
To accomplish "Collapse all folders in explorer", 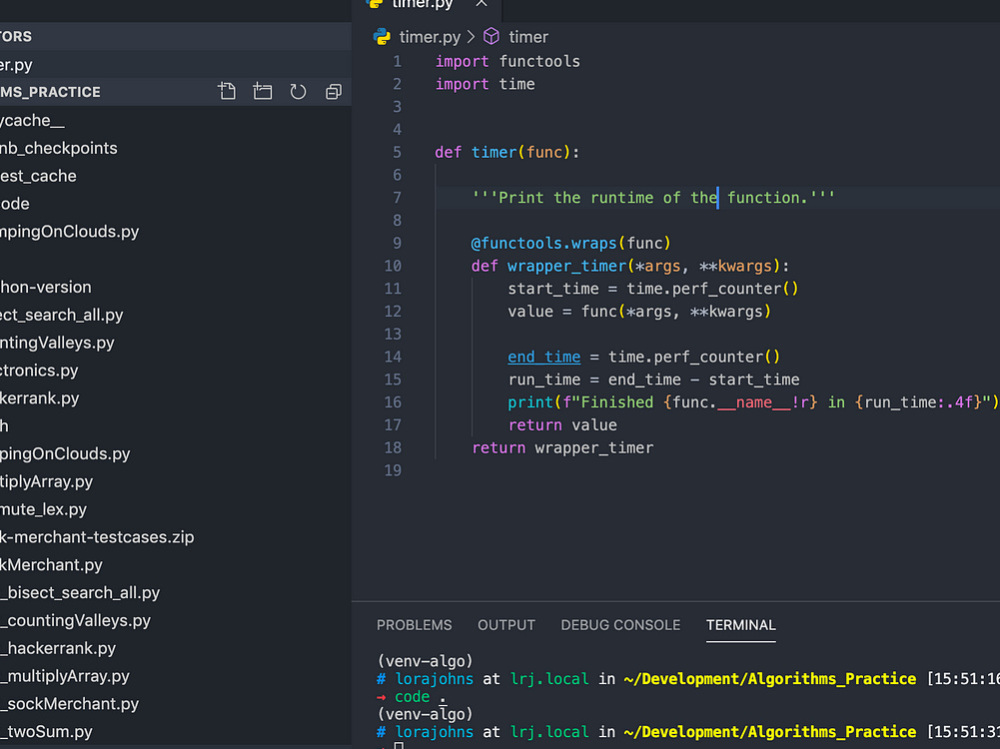I will (334, 92).
